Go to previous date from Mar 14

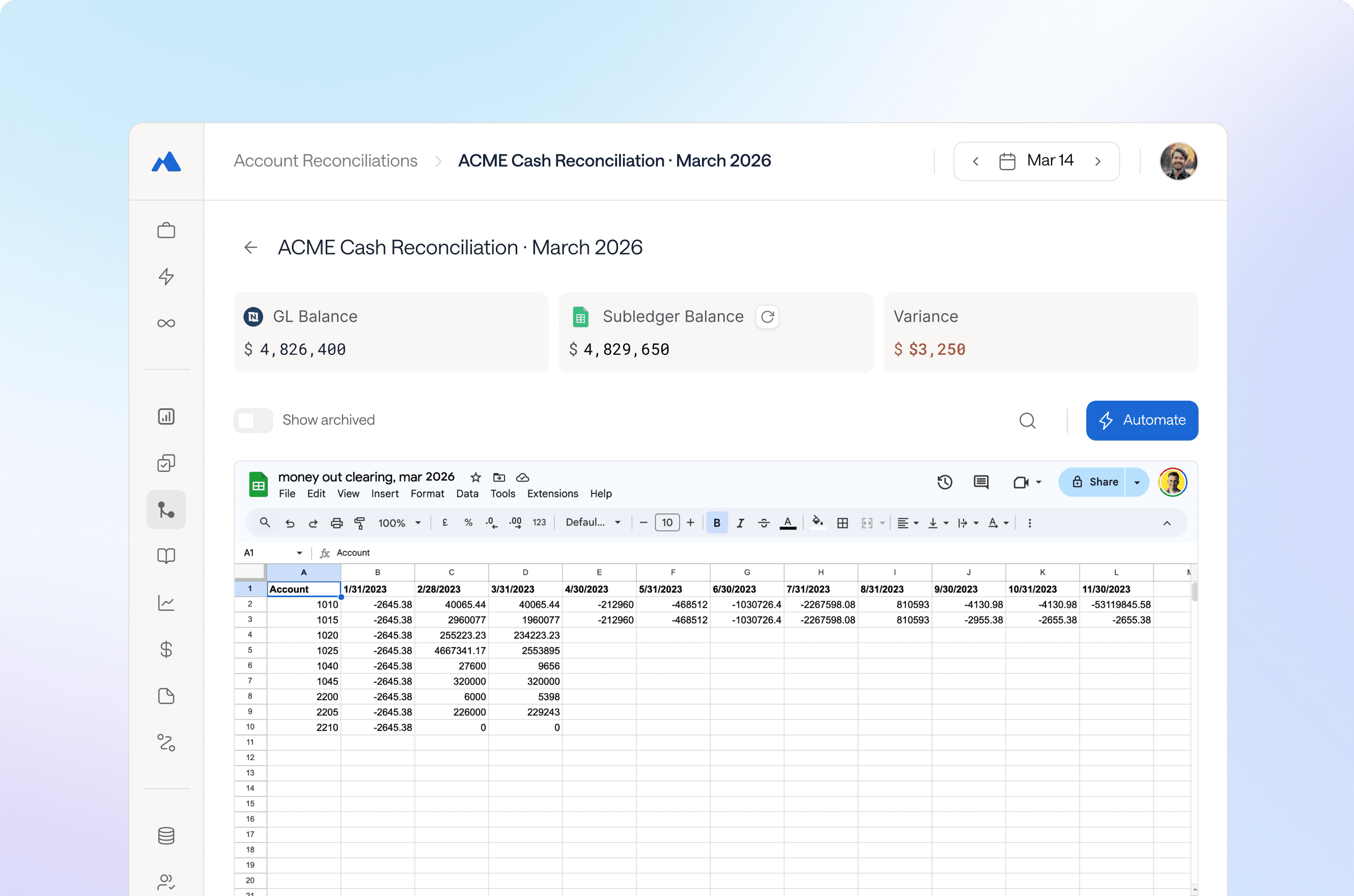pos(976,161)
